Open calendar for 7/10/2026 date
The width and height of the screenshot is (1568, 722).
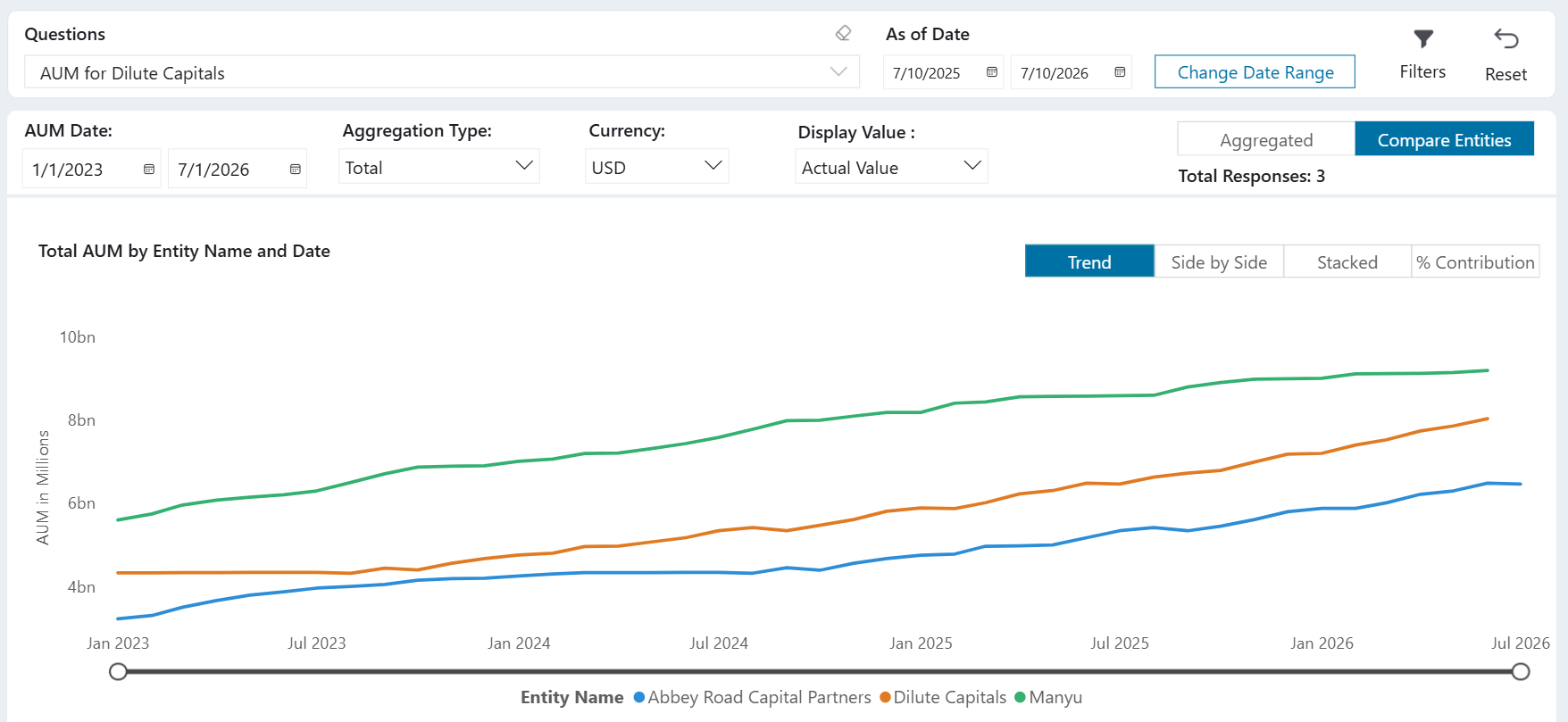click(1120, 72)
